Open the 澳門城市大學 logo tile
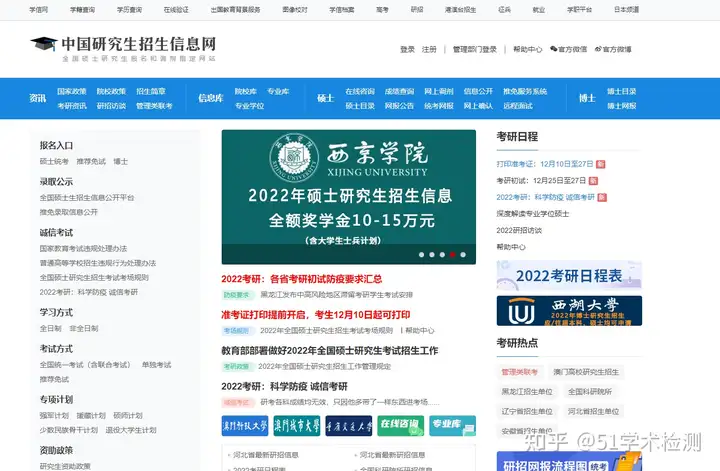Viewport: 720px width, 471px height. [297, 426]
